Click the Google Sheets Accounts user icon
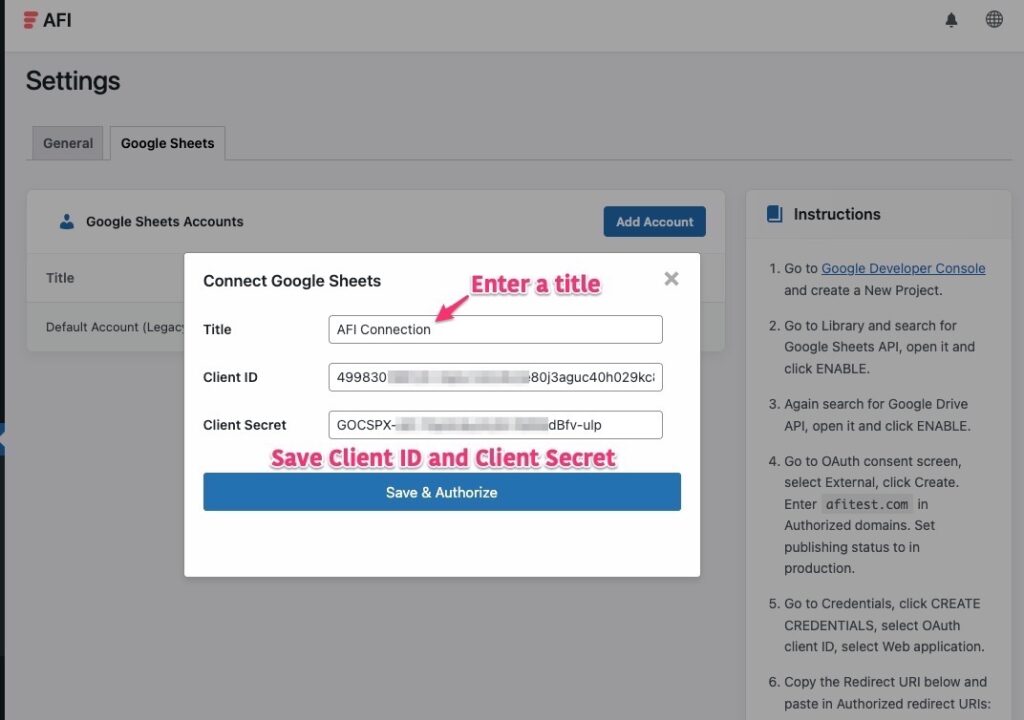 tap(67, 222)
